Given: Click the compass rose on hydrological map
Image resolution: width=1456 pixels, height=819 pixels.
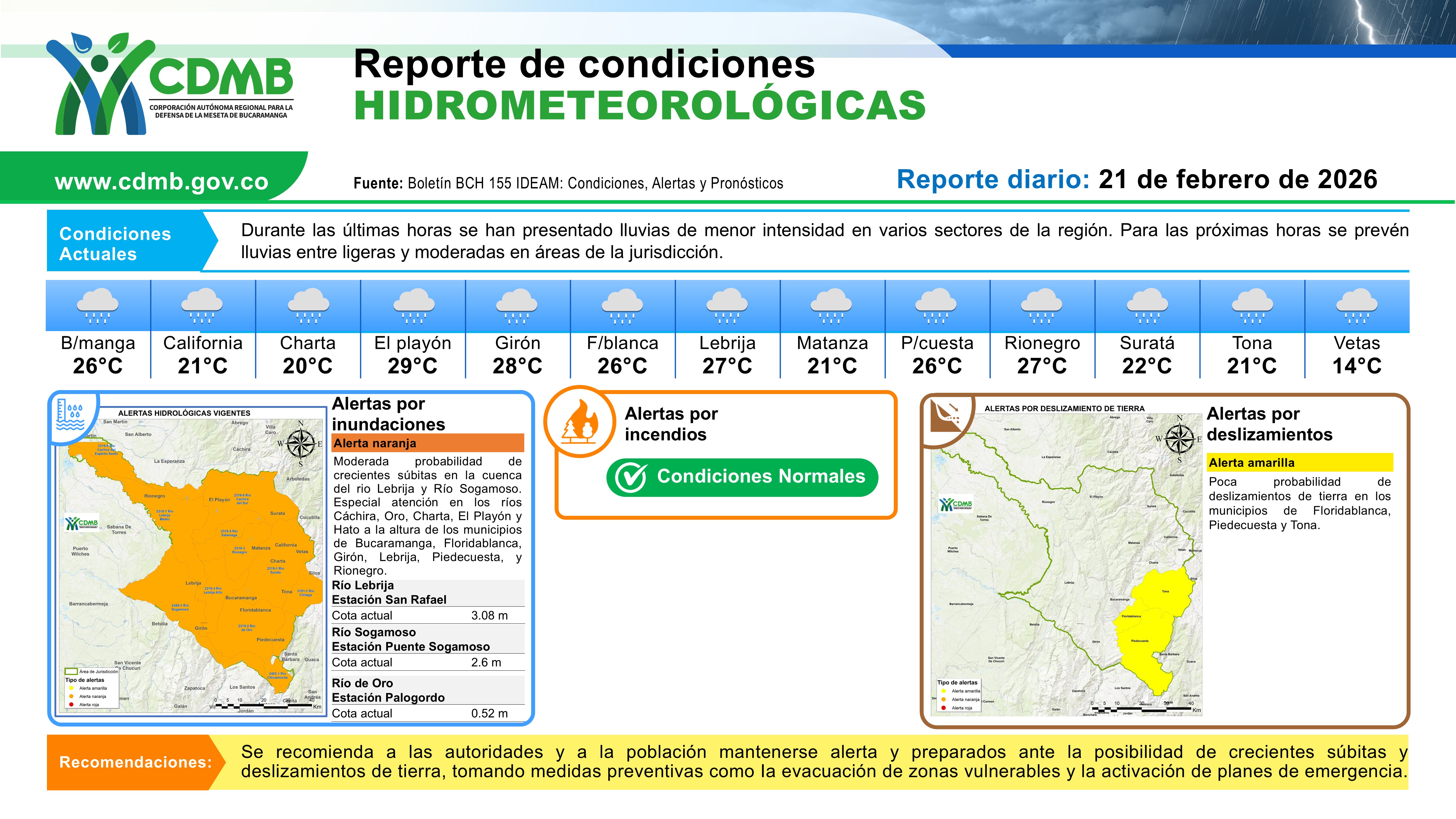Looking at the screenshot, I should (x=300, y=443).
